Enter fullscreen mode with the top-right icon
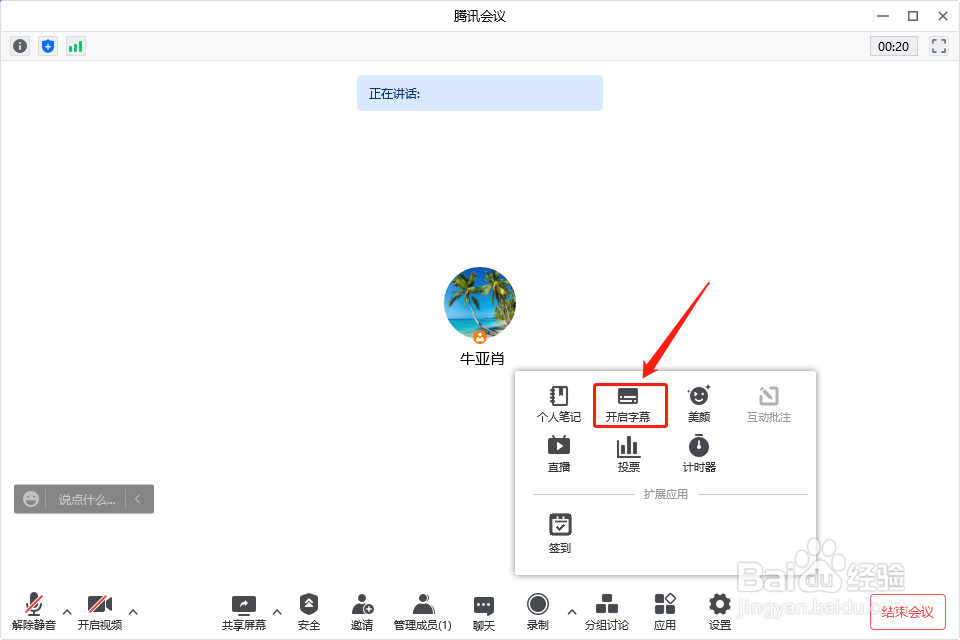Viewport: 960px width, 640px height. (x=939, y=46)
